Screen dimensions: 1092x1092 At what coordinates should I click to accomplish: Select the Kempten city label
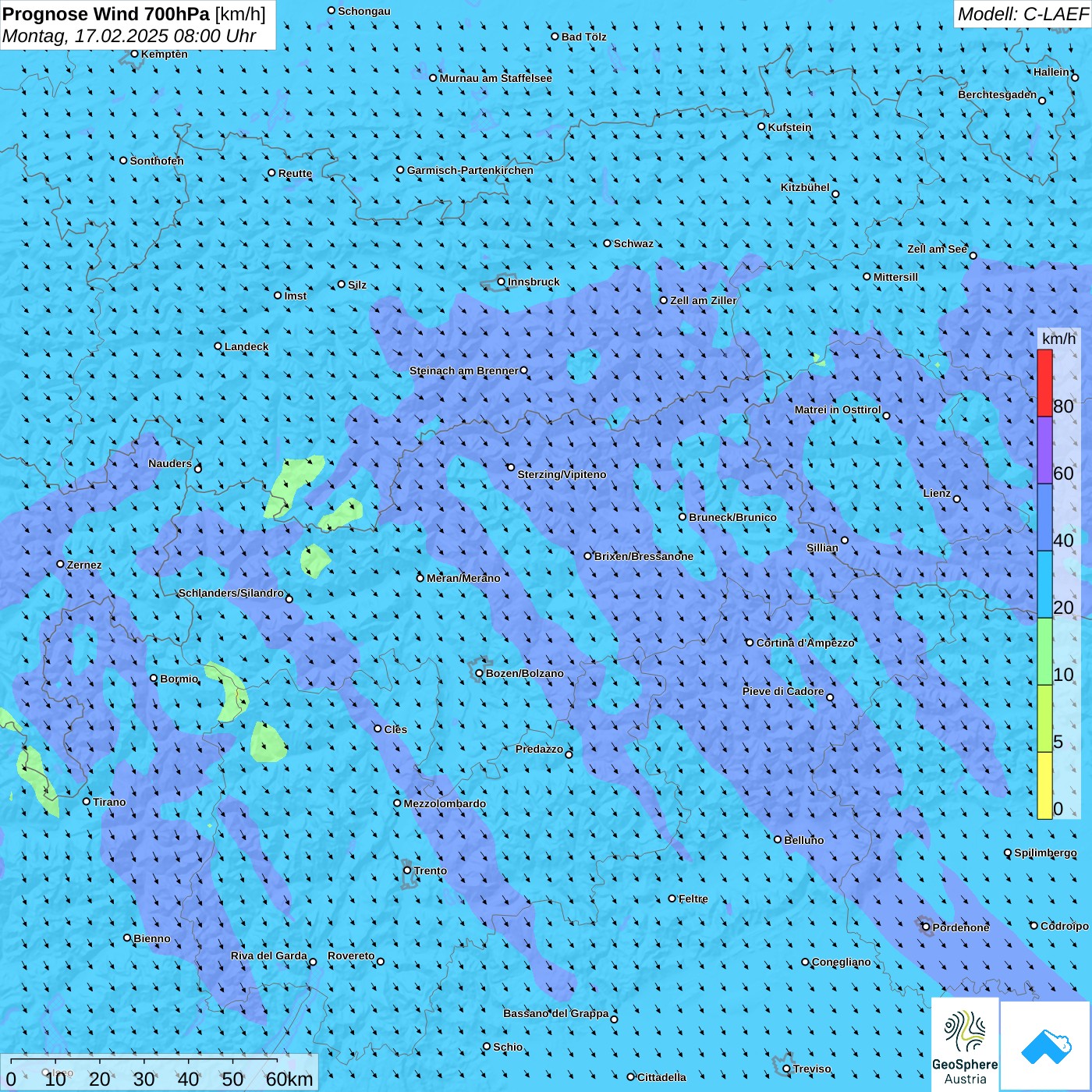coord(165,54)
